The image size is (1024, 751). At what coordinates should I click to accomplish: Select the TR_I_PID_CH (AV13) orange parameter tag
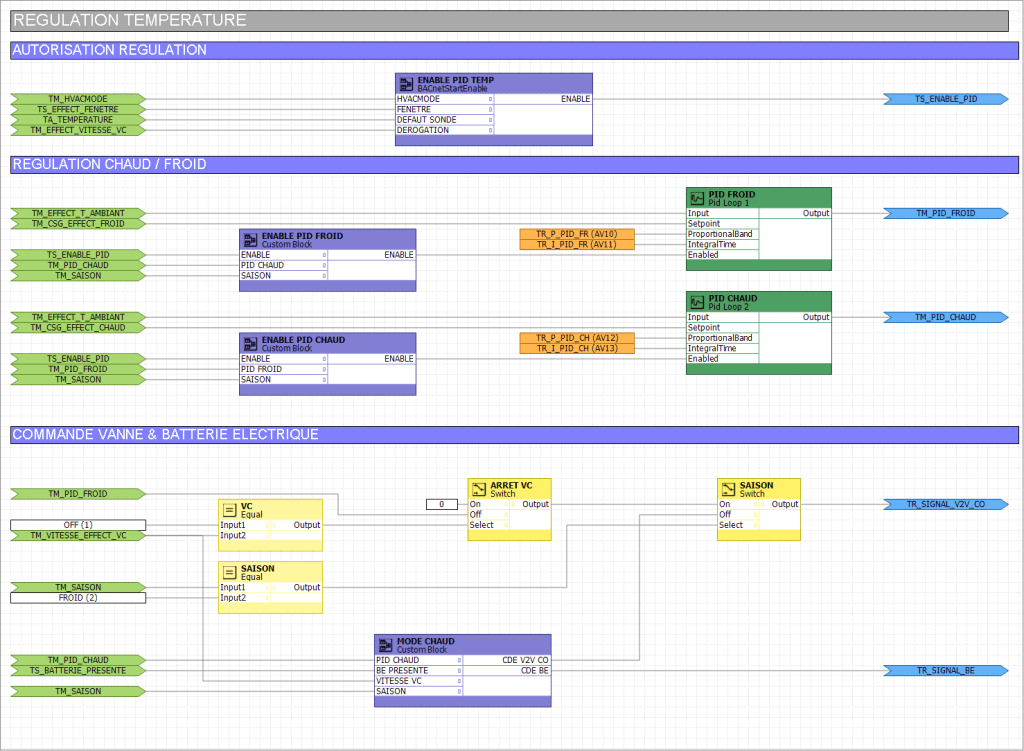click(x=577, y=348)
